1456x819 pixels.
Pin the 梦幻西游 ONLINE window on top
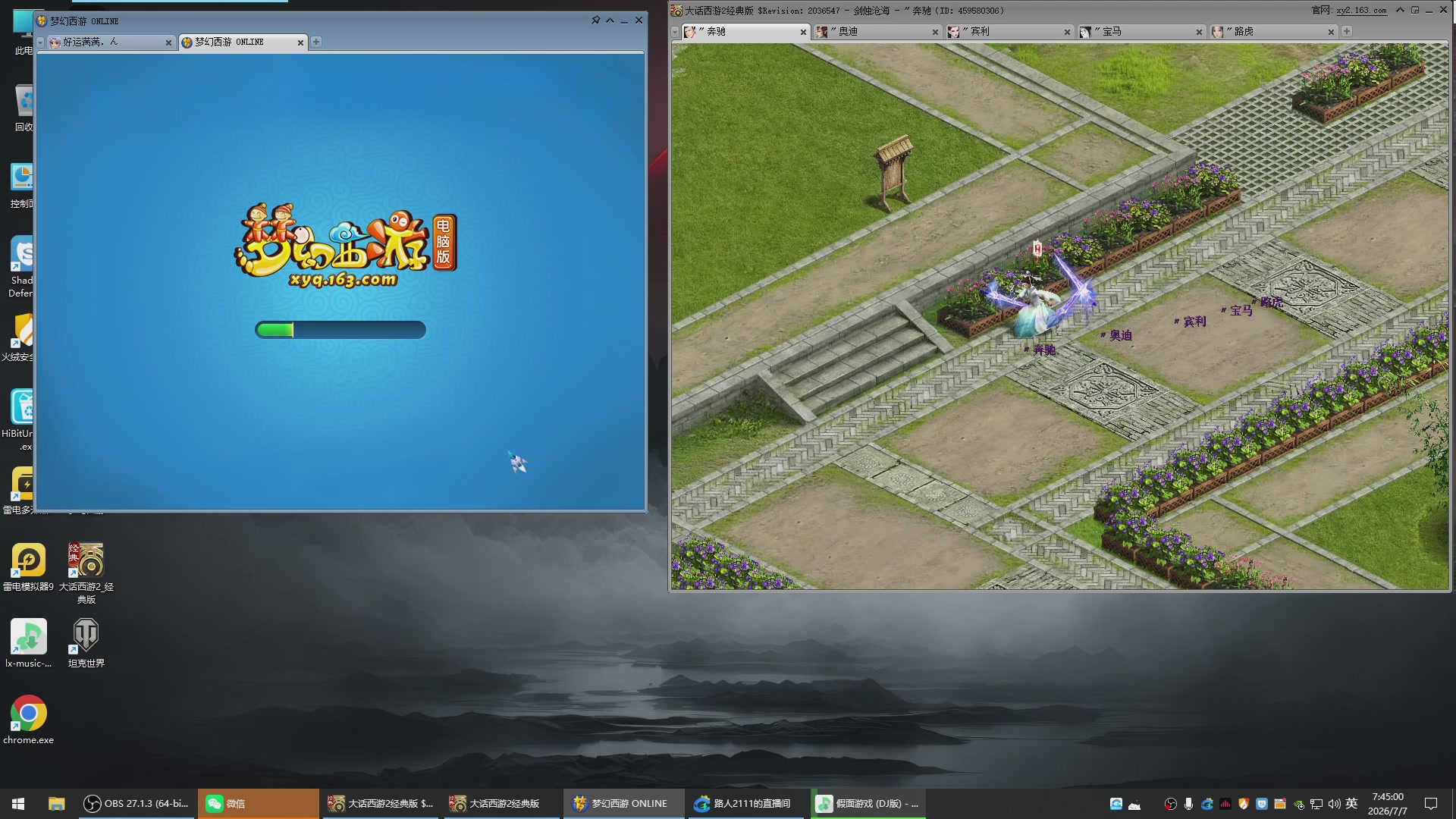pos(595,20)
